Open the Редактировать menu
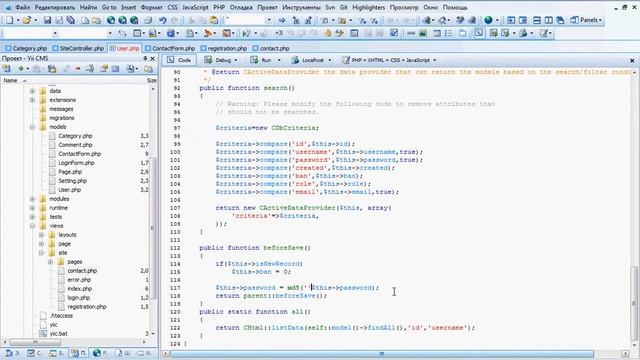Screen dimensions: 640x360 [55, 7]
